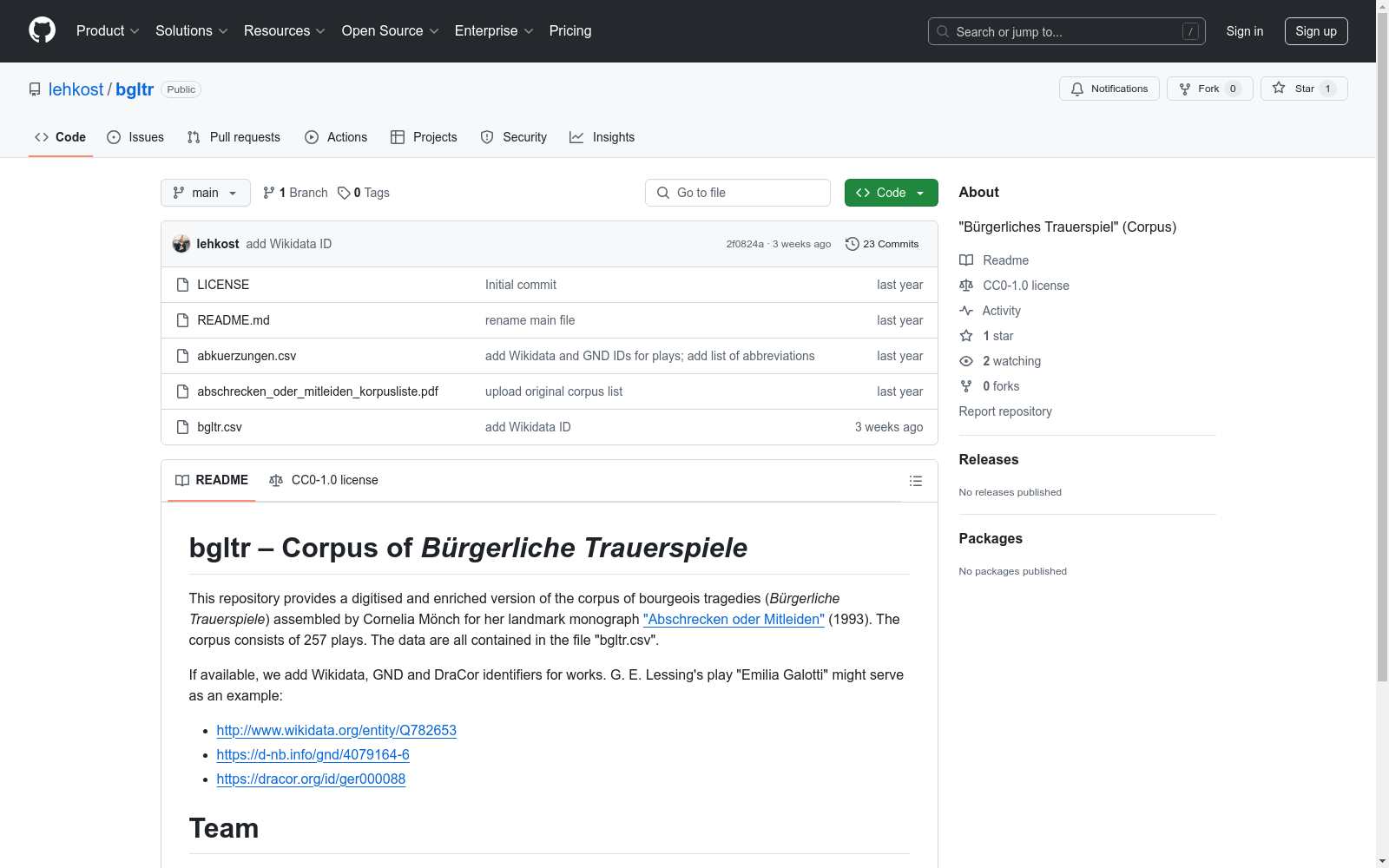Click the korpusliste.pdf file icon
Viewport: 1389px width, 868px height.
[x=182, y=391]
